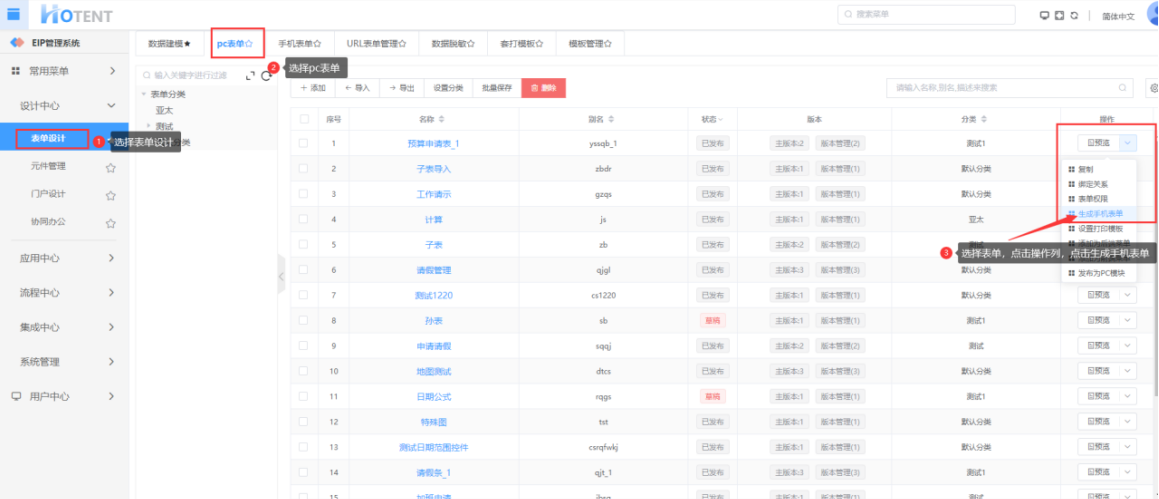Click the category tree filter input
Viewport: 1159px width, 499px height.
pyautogui.click(x=193, y=75)
